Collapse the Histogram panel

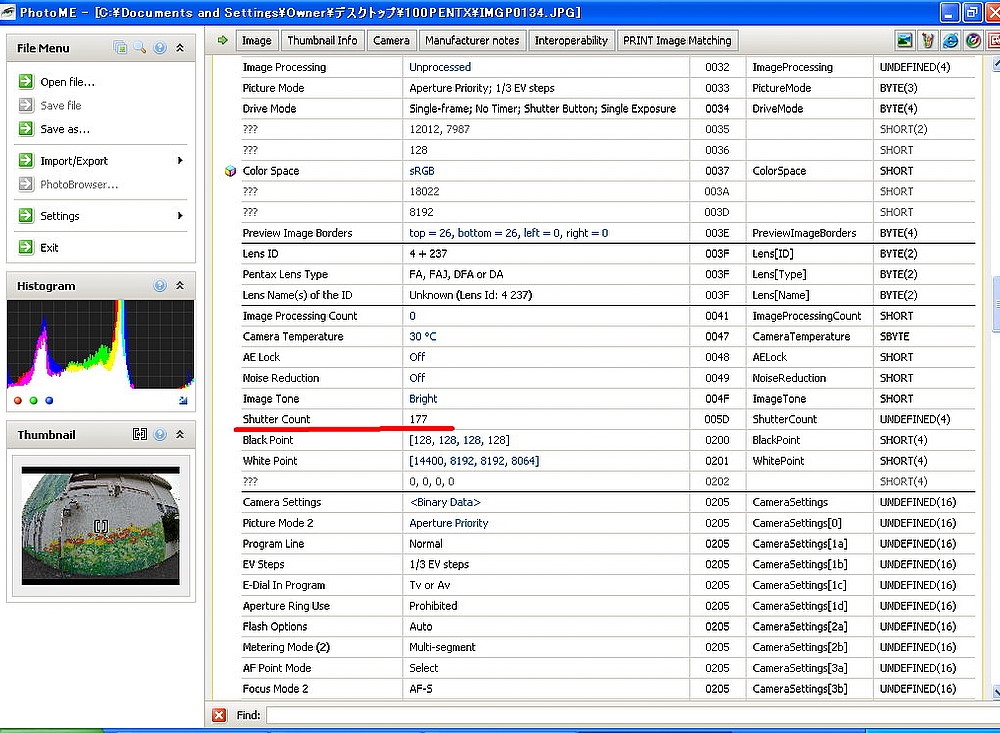pos(180,286)
